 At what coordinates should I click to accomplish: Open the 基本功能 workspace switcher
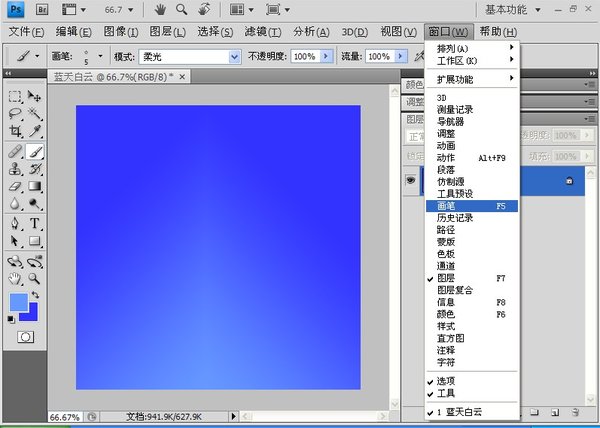coord(513,10)
